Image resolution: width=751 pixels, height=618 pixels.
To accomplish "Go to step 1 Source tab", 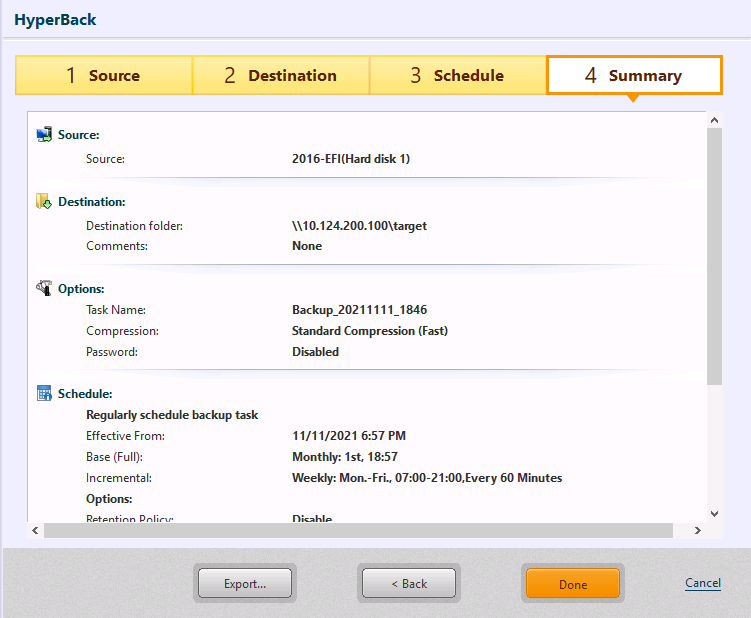I will (103, 75).
